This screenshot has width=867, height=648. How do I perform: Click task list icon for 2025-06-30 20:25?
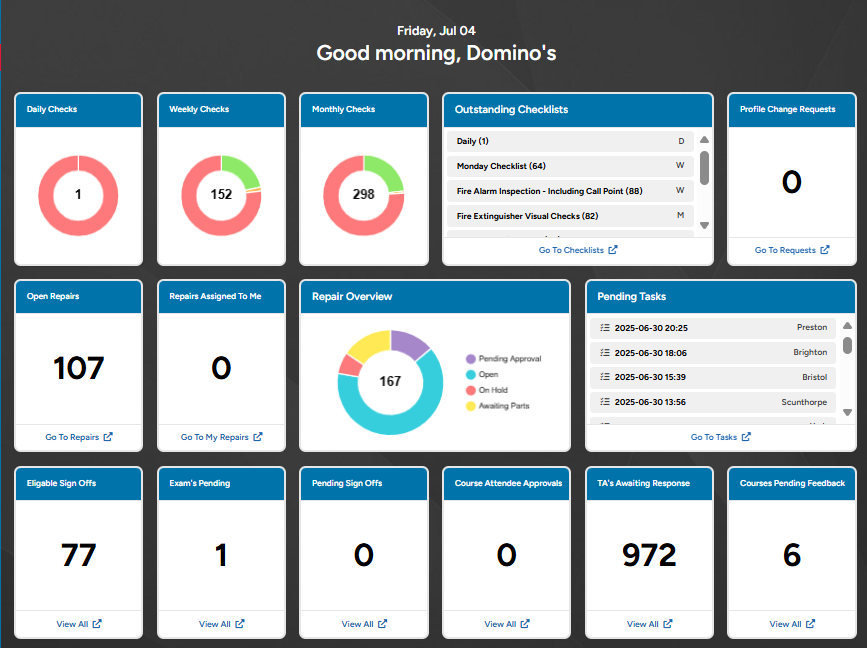(x=605, y=328)
